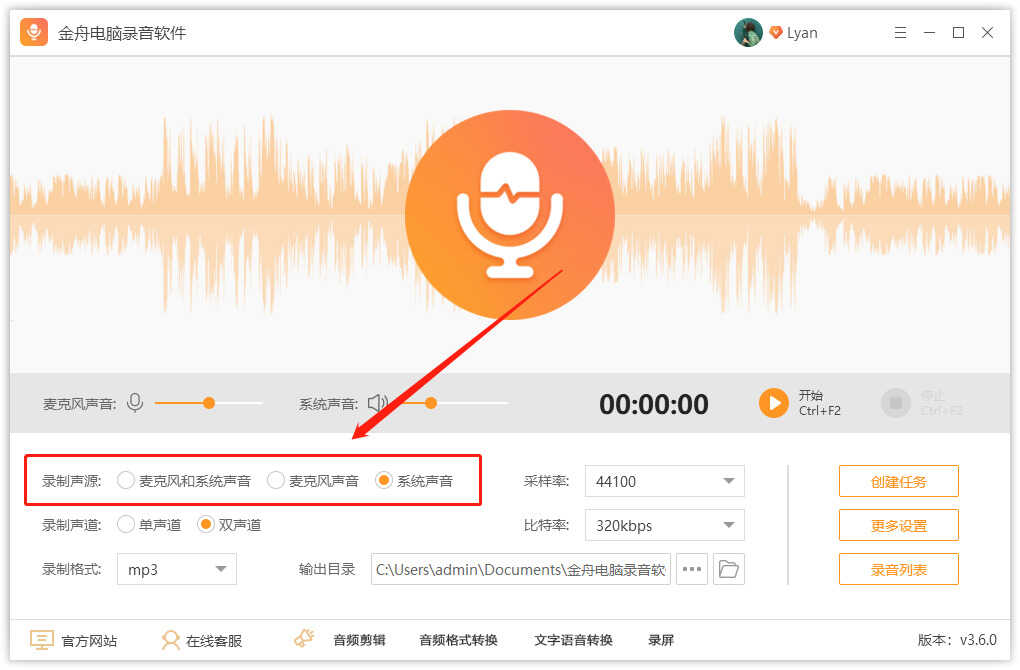Image resolution: width=1020 pixels, height=670 pixels.
Task: Open the hamburger menu icon
Action: [900, 33]
